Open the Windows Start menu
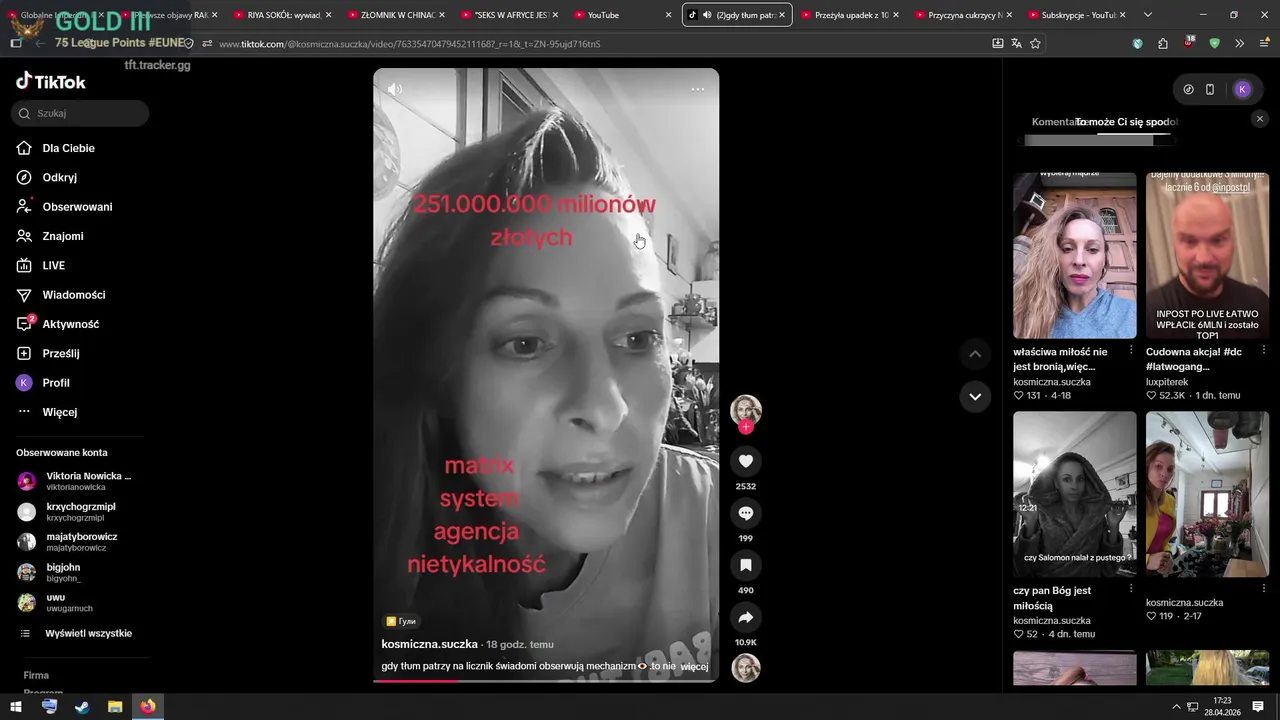This screenshot has width=1280, height=720. (x=16, y=706)
